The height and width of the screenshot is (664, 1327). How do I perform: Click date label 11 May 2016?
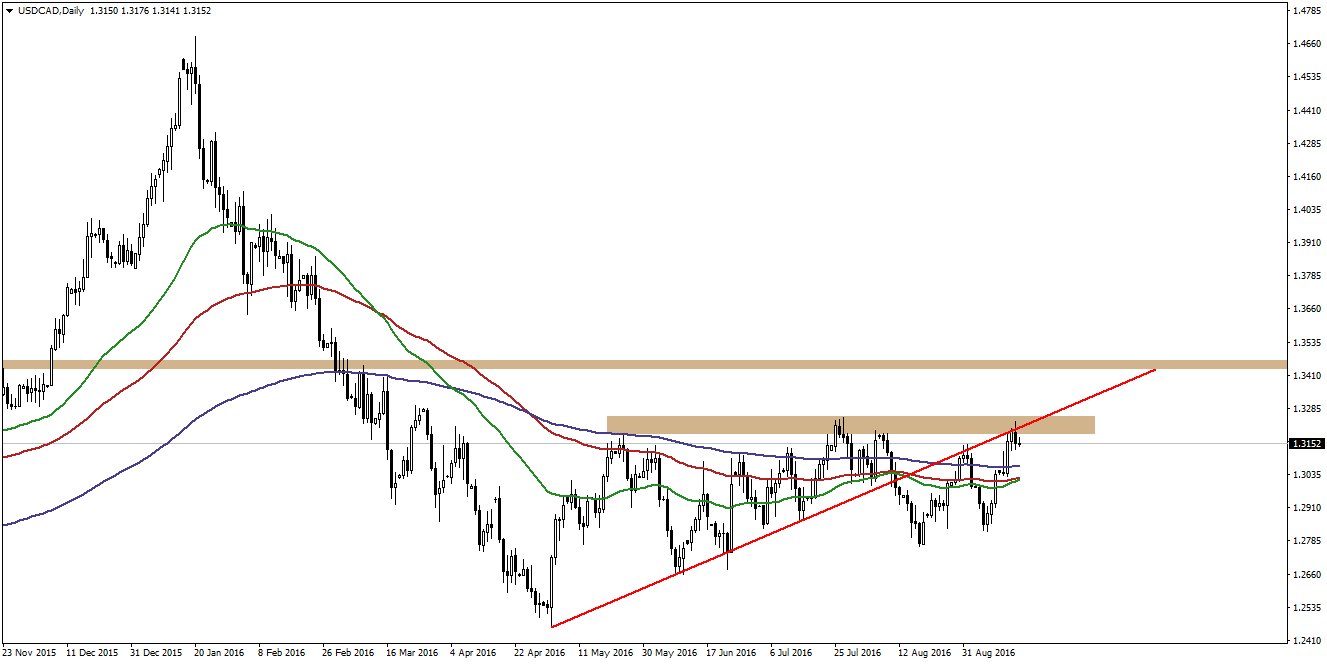click(x=605, y=653)
